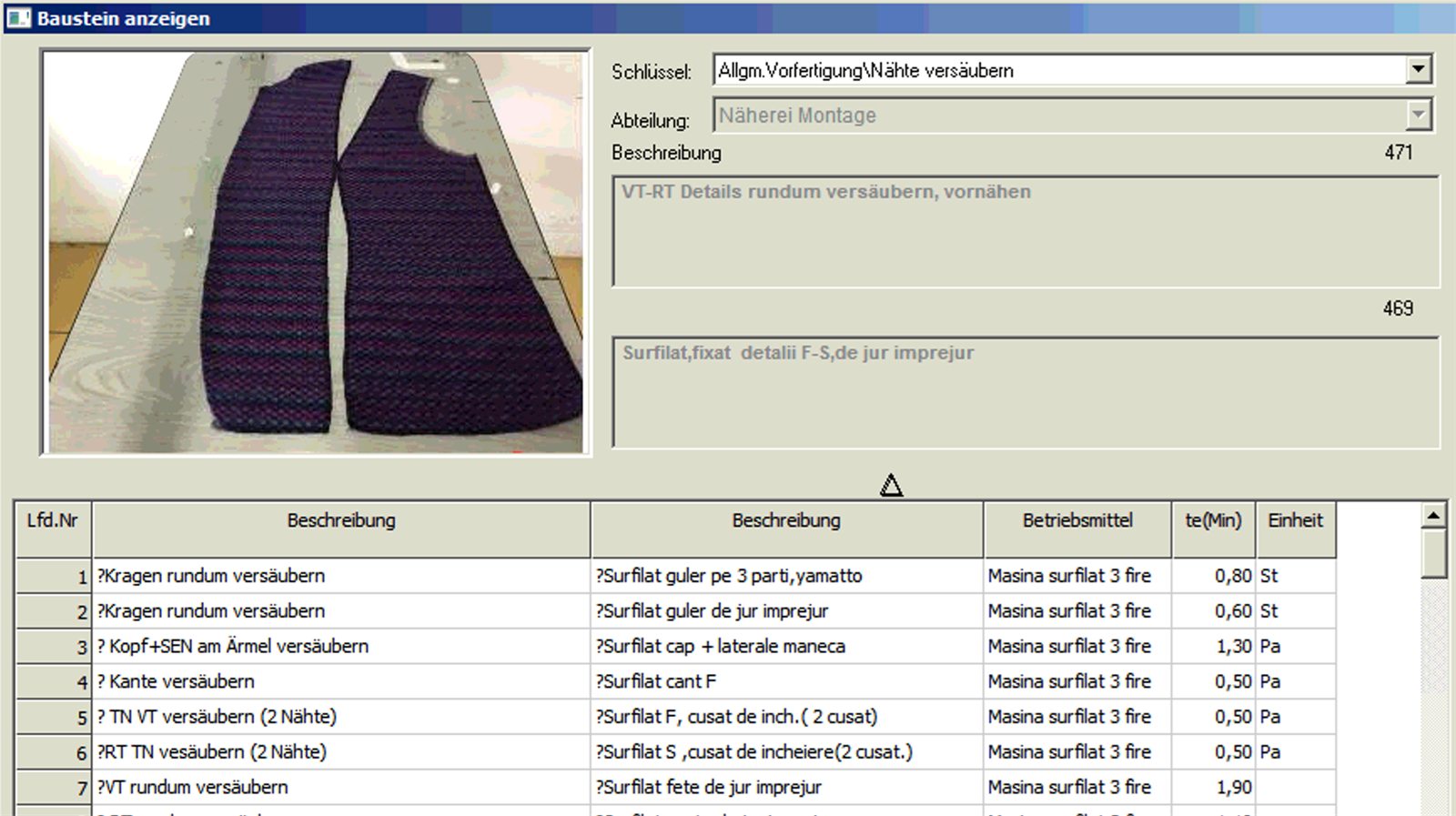Click the cell '?Surfilat S ,cusat de incheiere(2 cusat.)'
This screenshot has height=816, width=1456.
(x=787, y=752)
